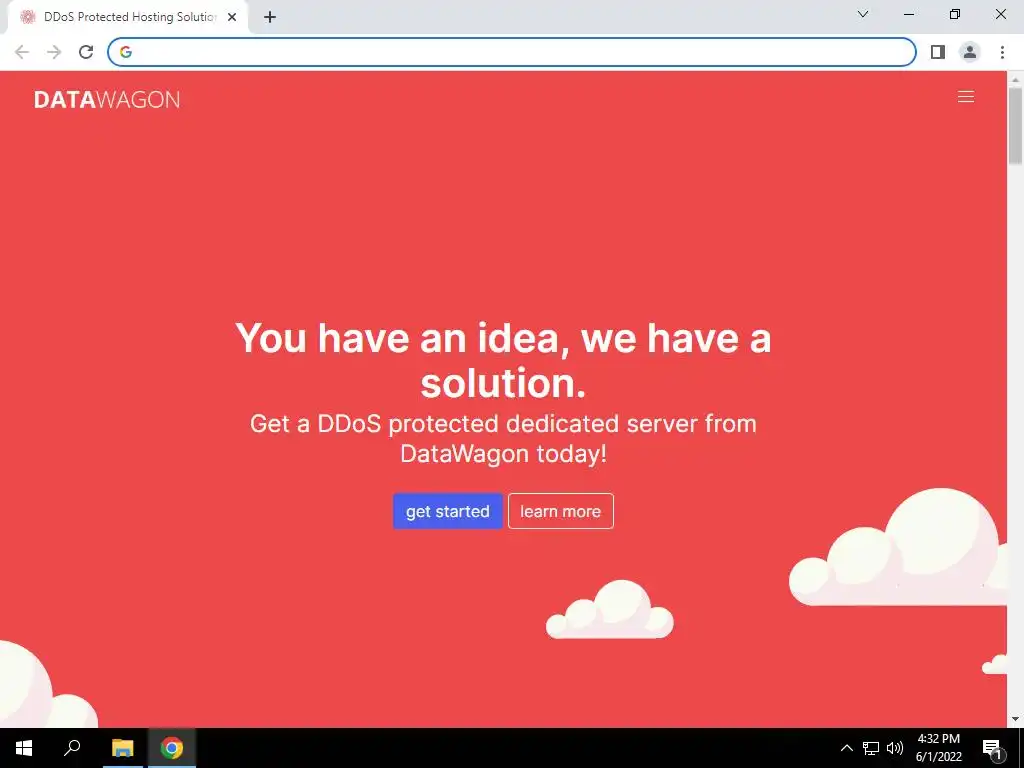
Task: Reload the current page
Action: (86, 52)
